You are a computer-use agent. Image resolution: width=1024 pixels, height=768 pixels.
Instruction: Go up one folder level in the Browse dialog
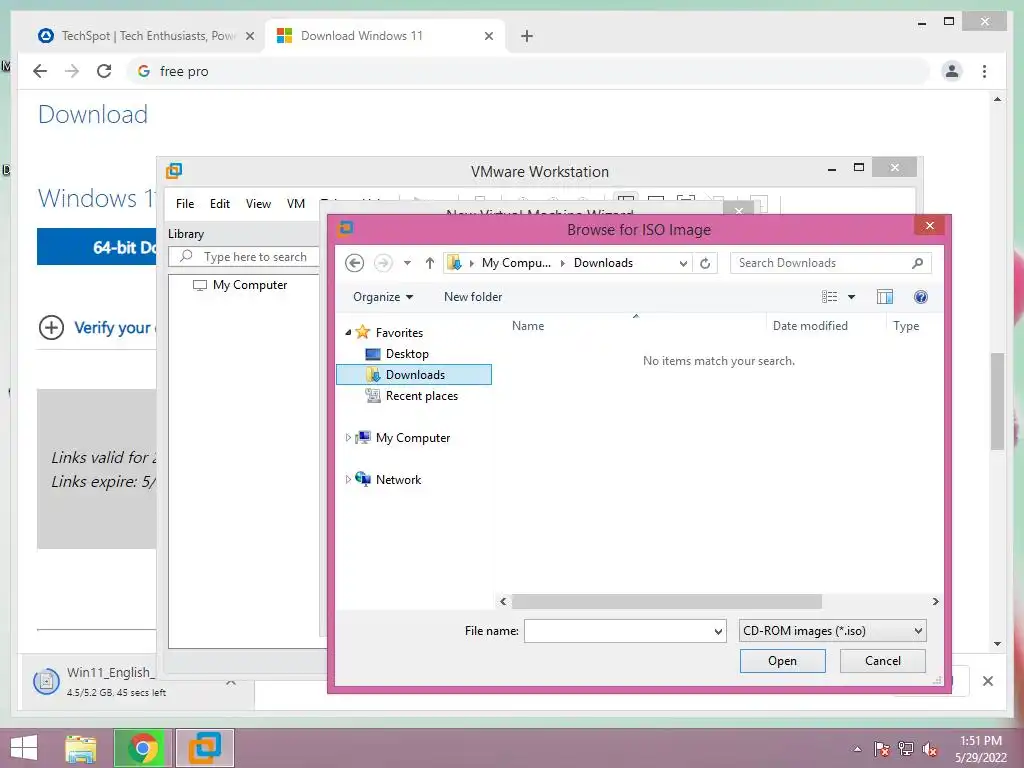(x=430, y=263)
